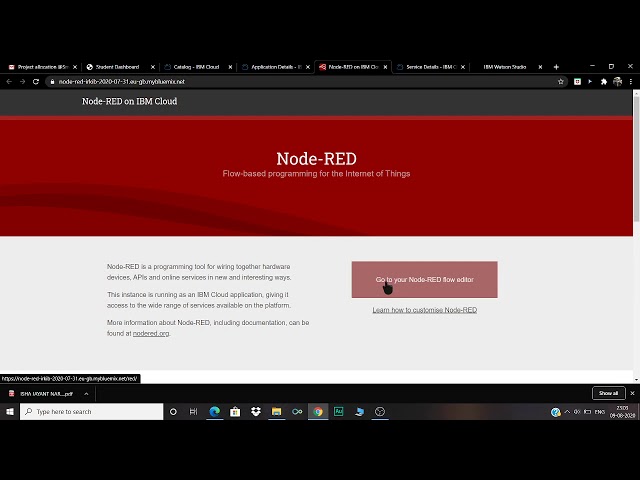Image resolution: width=640 pixels, height=480 pixels.
Task: Open Cortana from the taskbar
Action: 173,411
